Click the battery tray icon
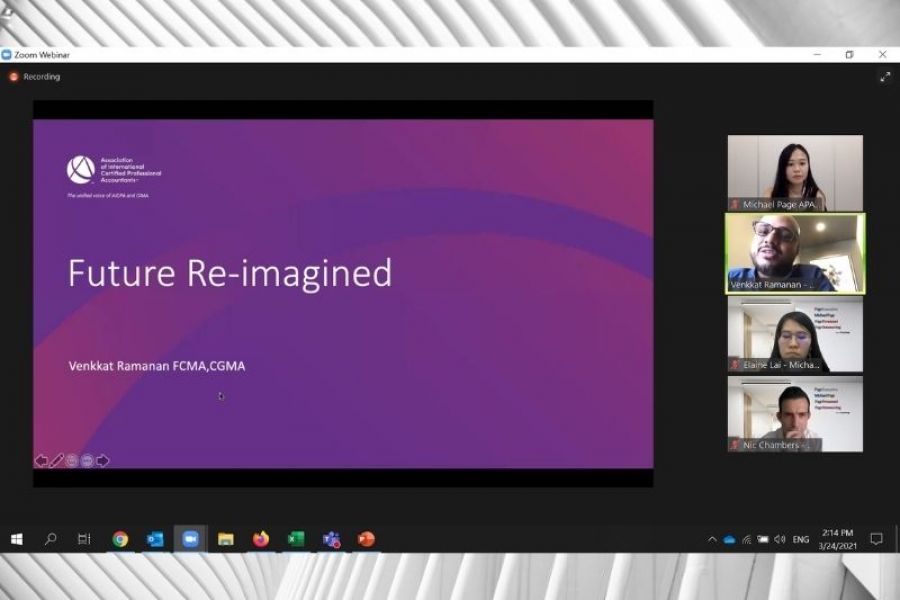This screenshot has height=600, width=900. (x=763, y=539)
